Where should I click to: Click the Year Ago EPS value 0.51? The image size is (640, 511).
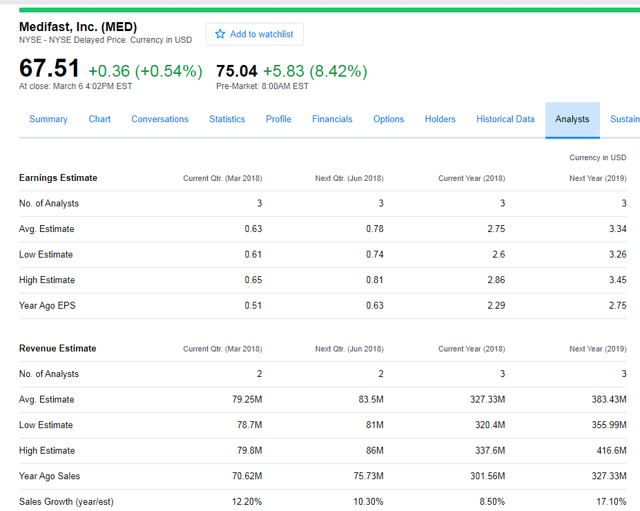click(x=253, y=306)
